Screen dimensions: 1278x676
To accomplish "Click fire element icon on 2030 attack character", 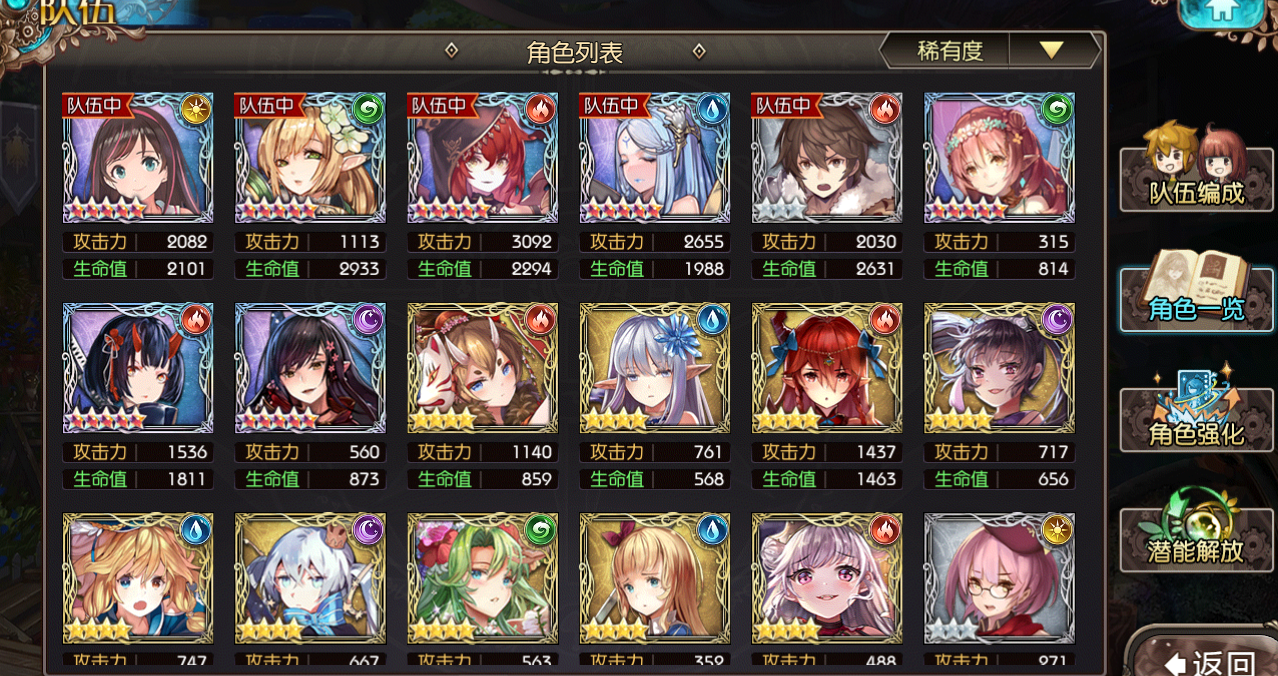I will pos(884,109).
